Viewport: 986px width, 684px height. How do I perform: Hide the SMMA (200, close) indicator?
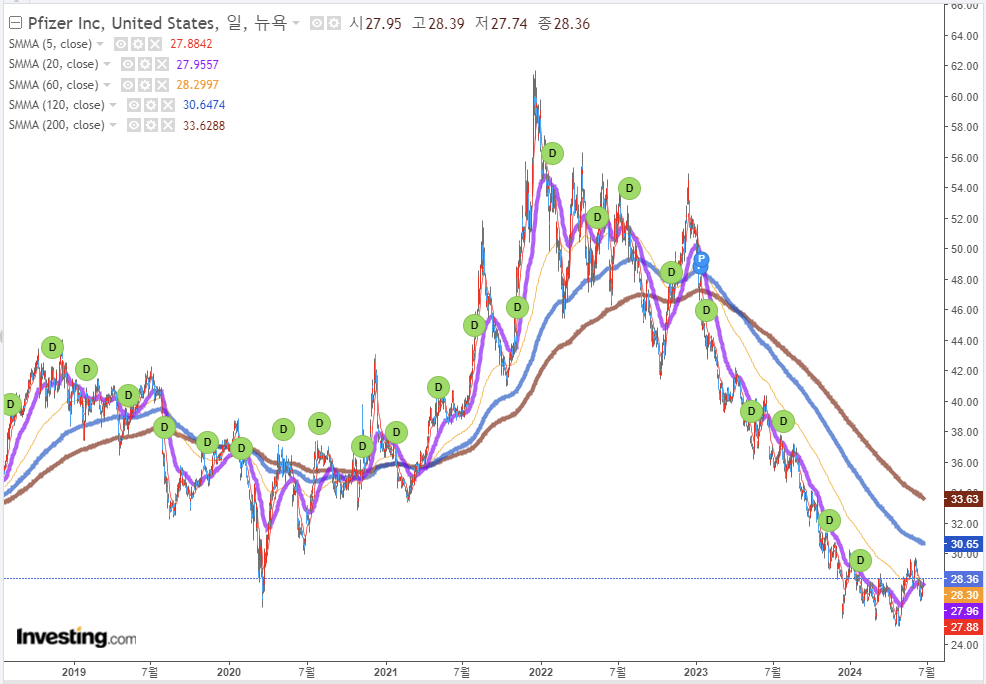[134, 125]
